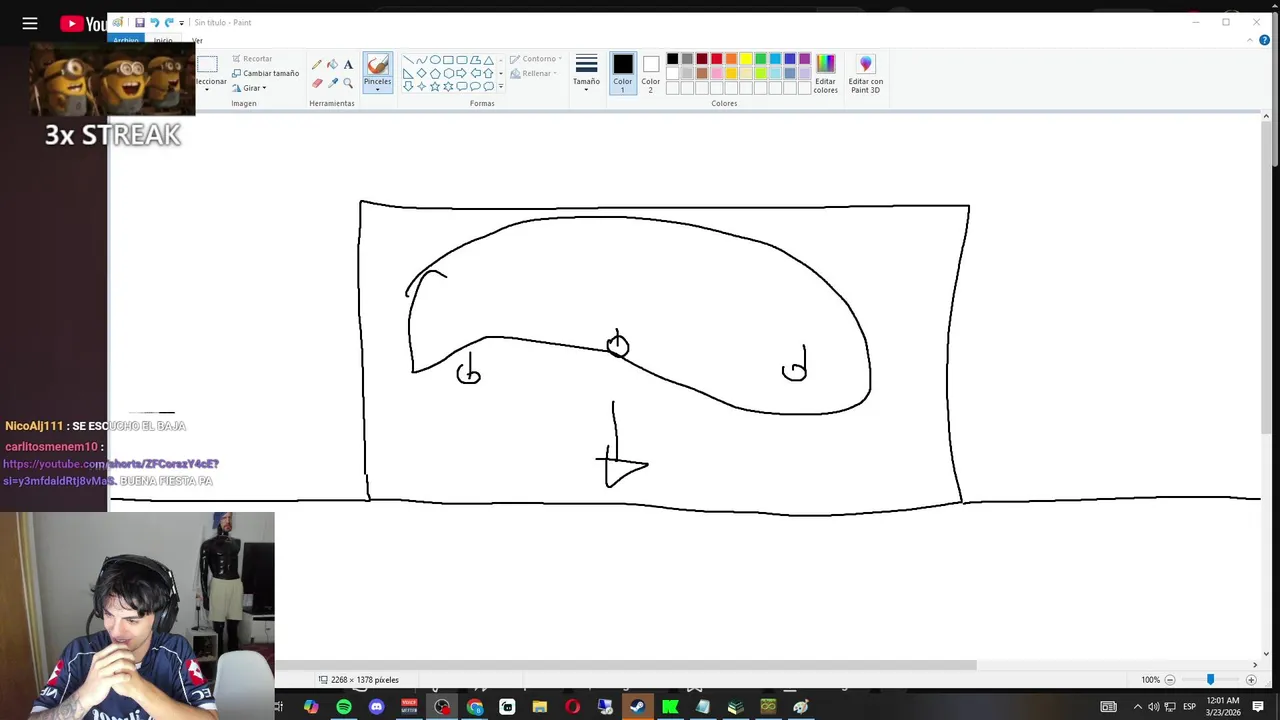The height and width of the screenshot is (720, 1280).
Task: Click zoom out minus button
Action: click(1169, 680)
